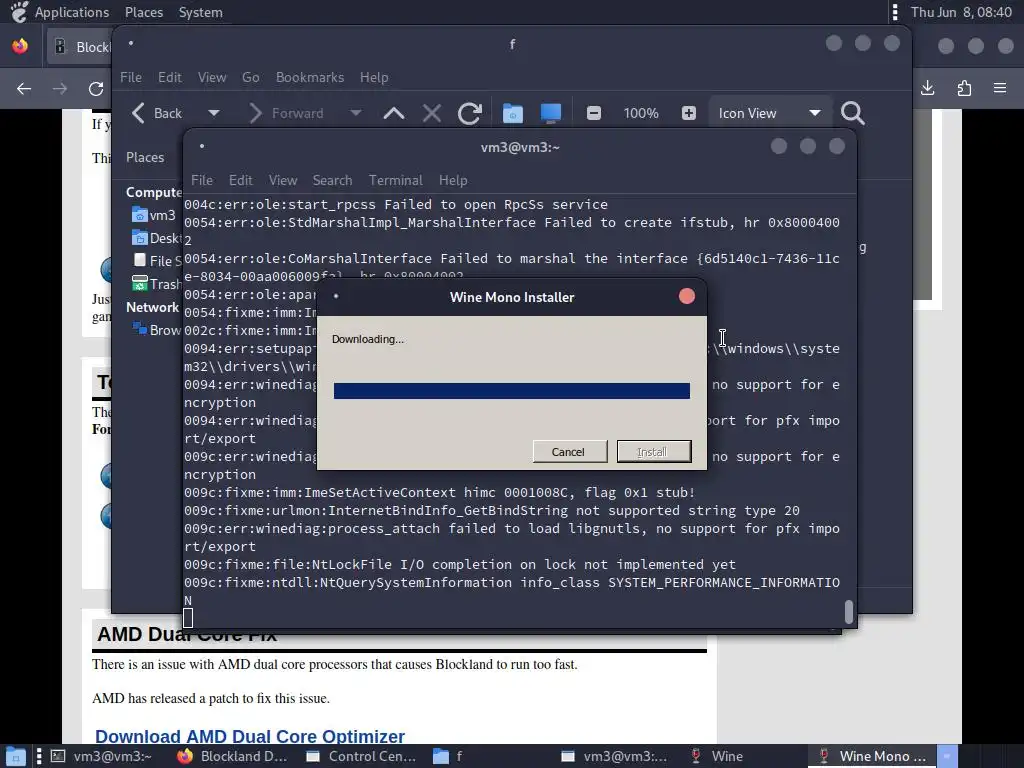Switch to Blockland D... Firefox taskbar item

(232, 756)
